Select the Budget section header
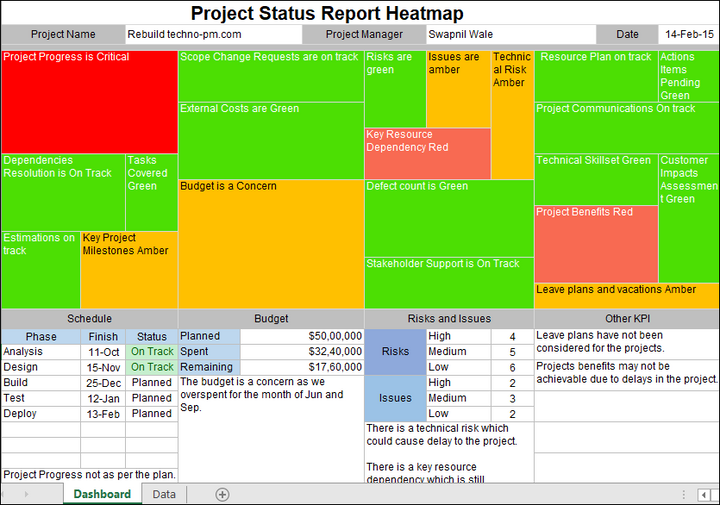720x505 pixels. point(271,319)
